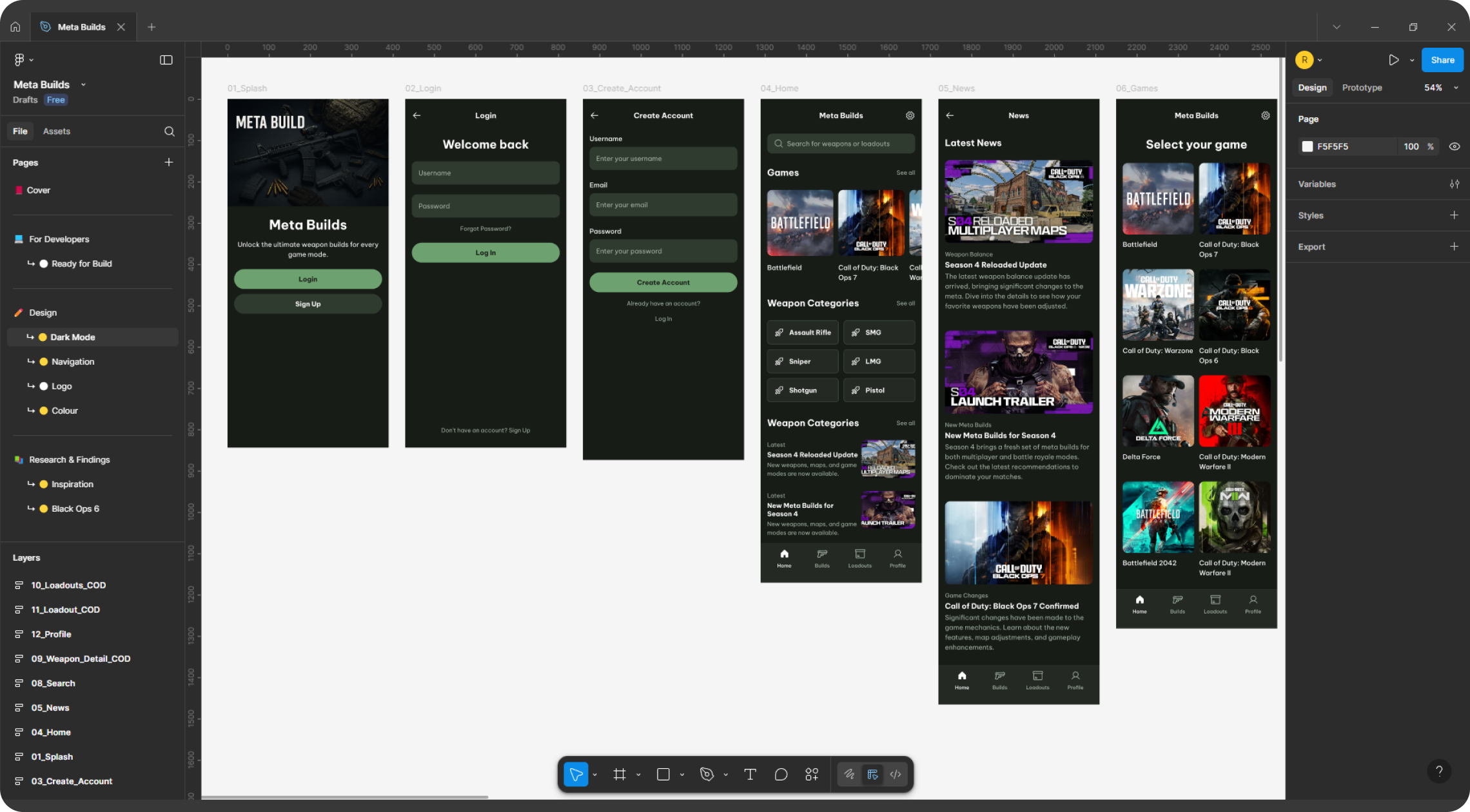Select the Text tool

(750, 774)
